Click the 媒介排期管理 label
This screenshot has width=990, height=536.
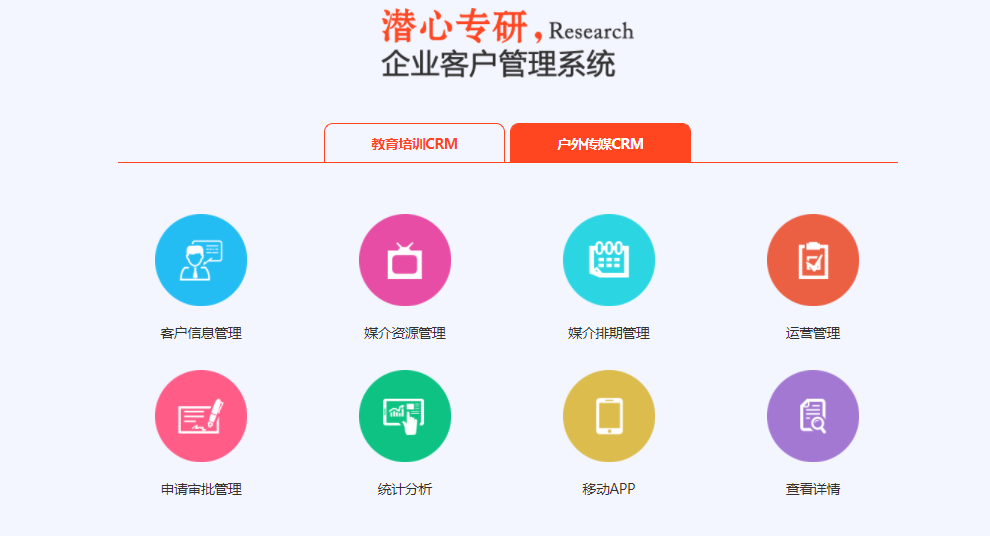(609, 333)
